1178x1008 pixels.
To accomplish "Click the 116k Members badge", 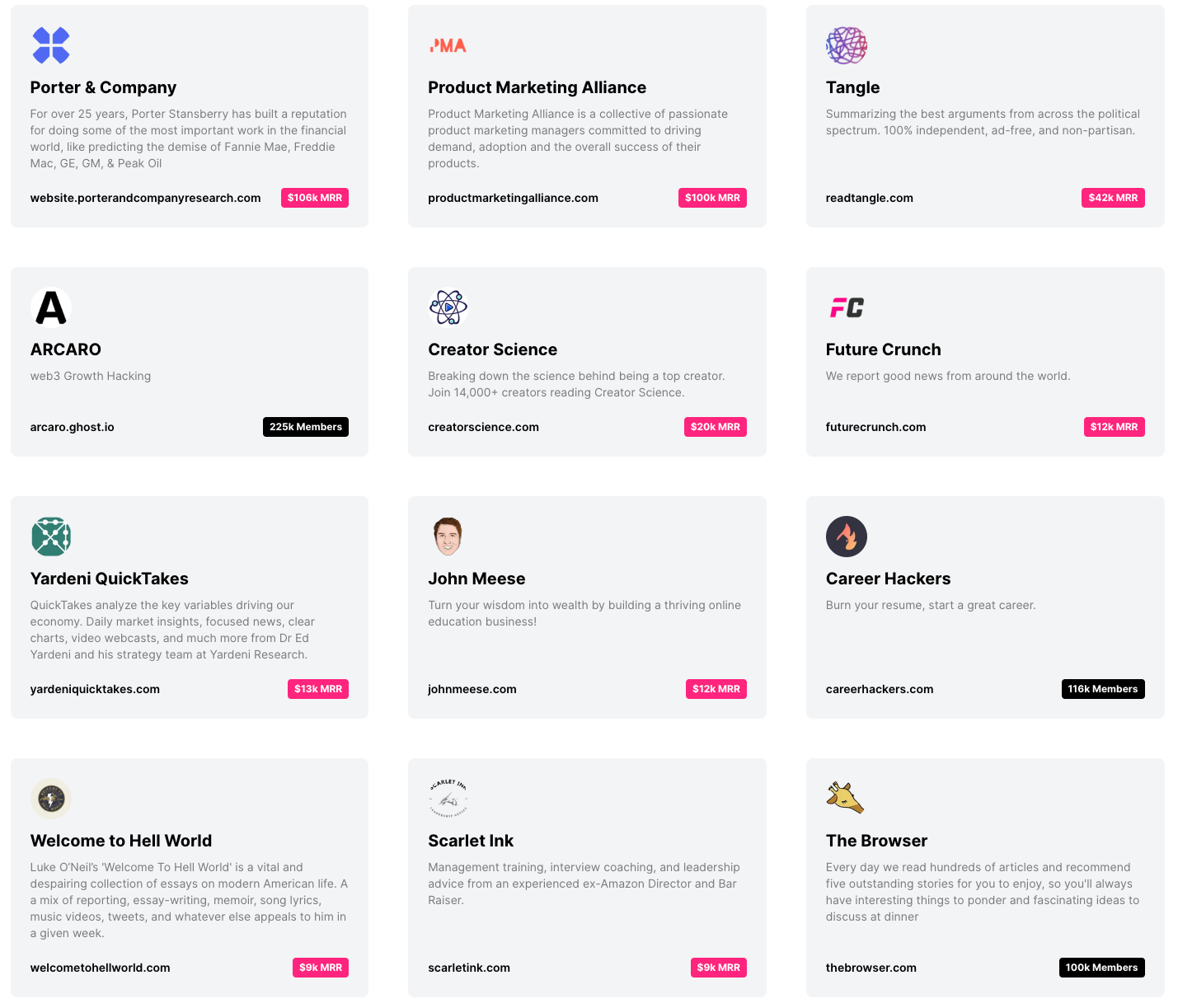I will coord(1103,689).
